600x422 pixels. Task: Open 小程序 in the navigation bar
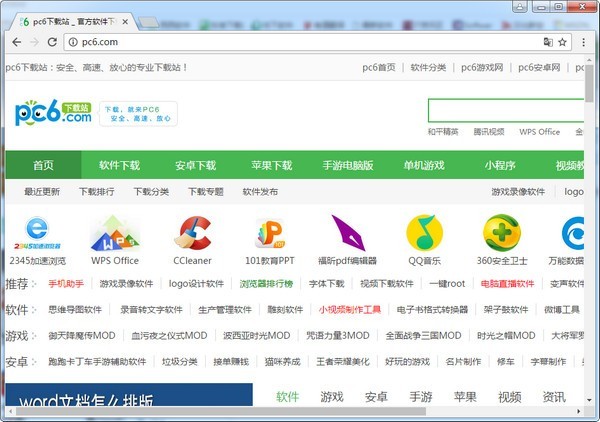[x=500, y=165]
